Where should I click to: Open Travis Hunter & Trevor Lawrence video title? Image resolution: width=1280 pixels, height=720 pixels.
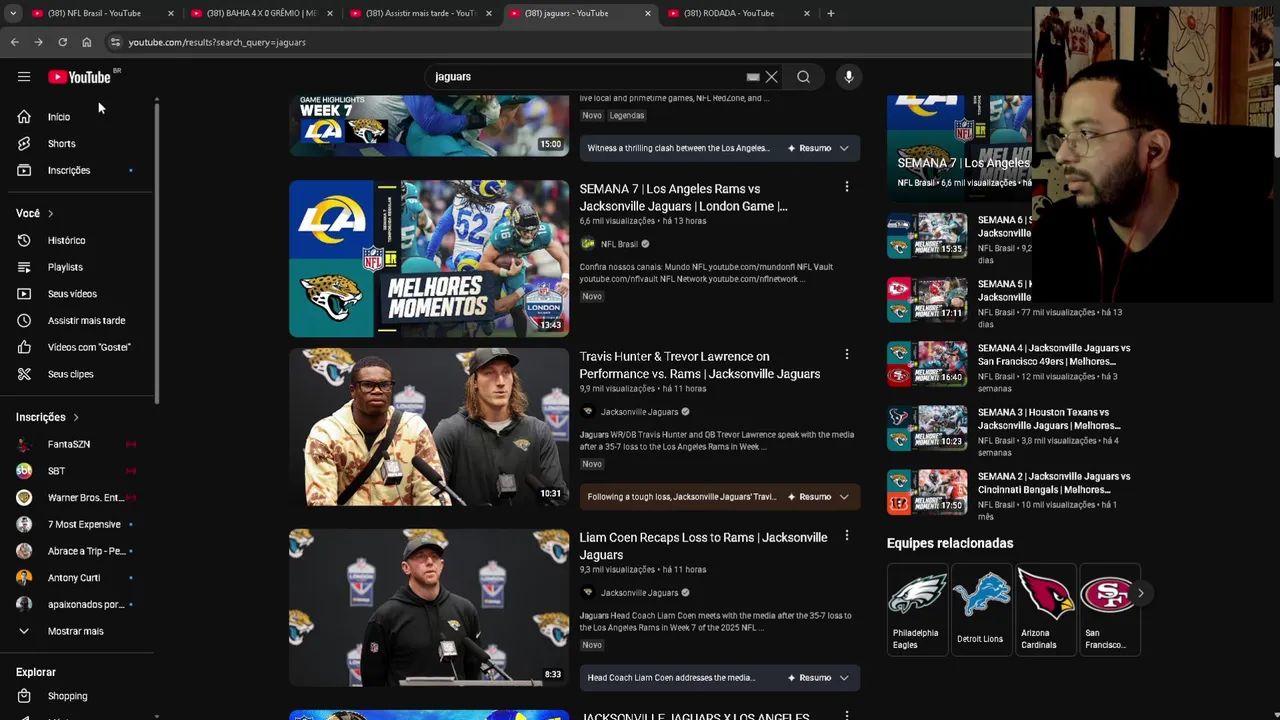699,365
